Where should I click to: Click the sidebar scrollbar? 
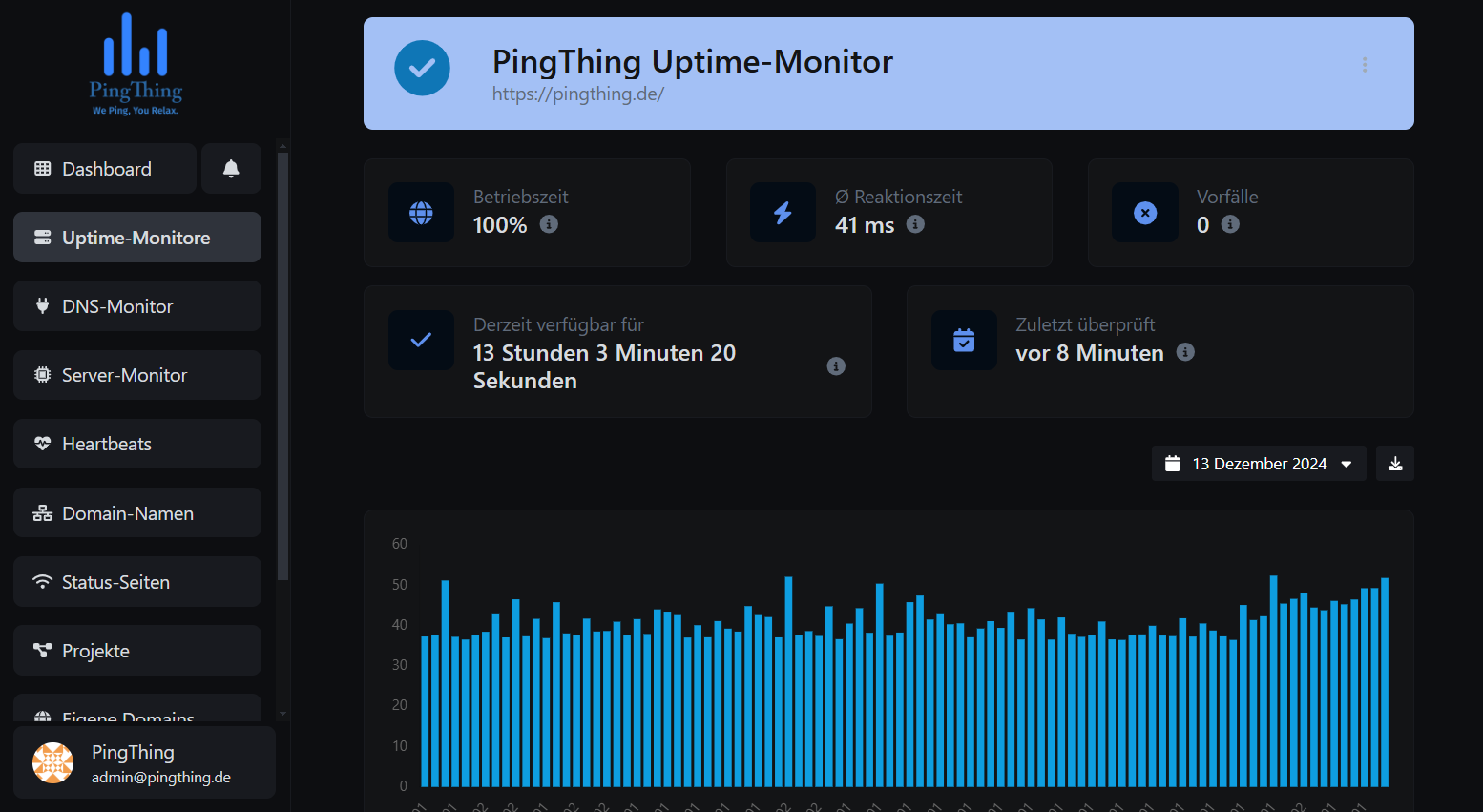(282, 366)
